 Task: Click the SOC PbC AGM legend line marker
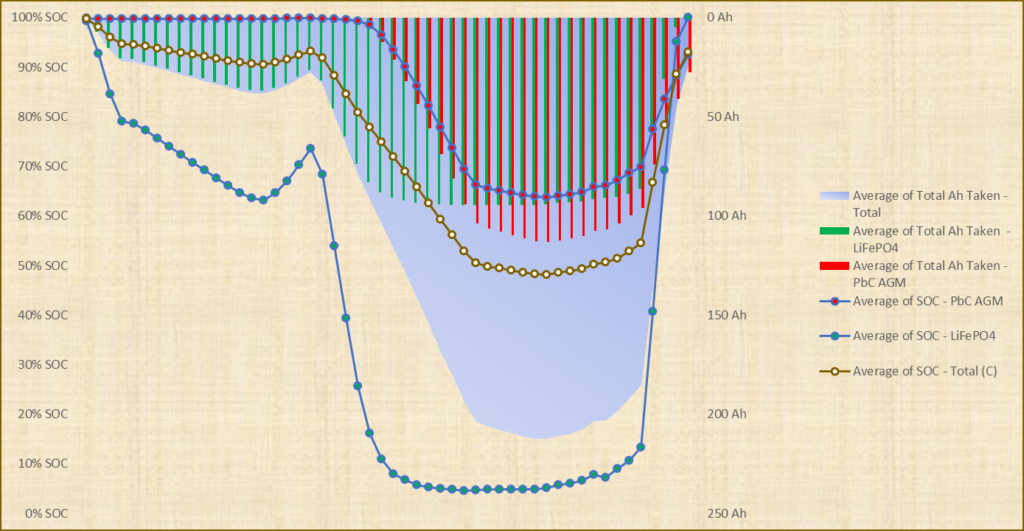coord(833,301)
